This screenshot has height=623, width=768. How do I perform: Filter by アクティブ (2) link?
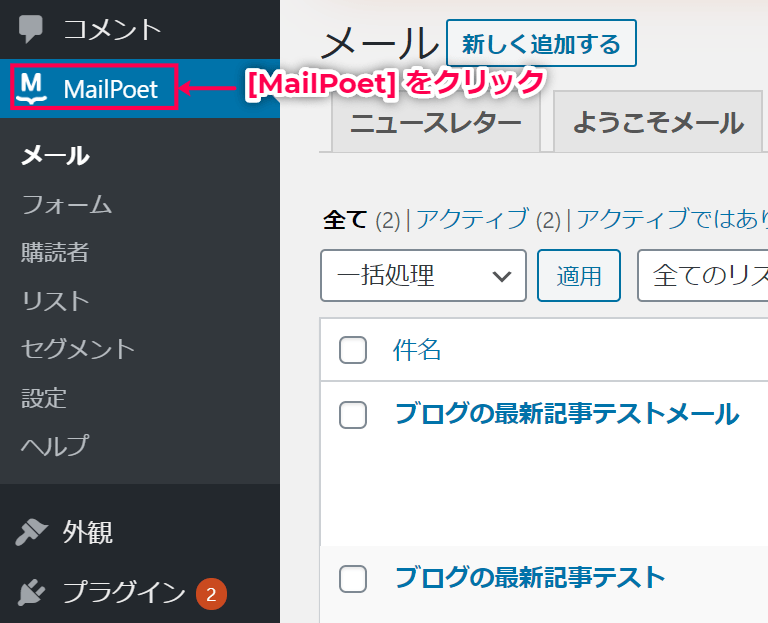tap(488, 219)
